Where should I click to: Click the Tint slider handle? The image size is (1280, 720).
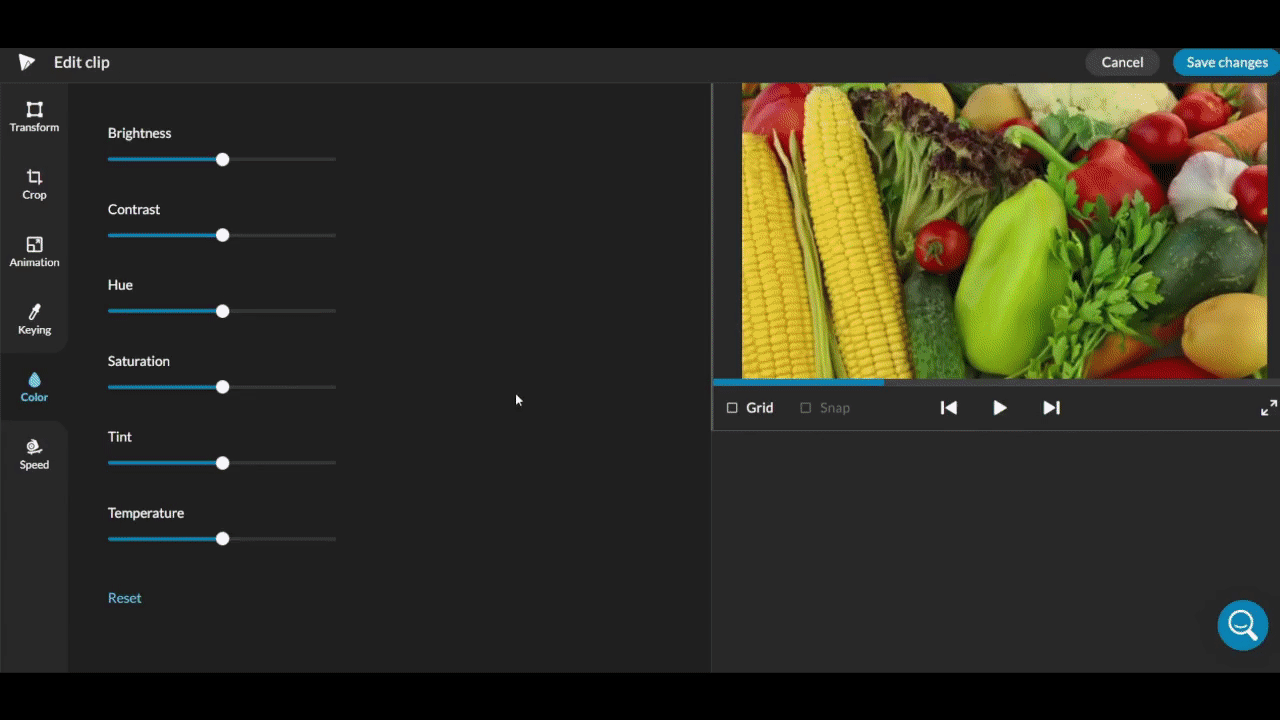point(222,463)
